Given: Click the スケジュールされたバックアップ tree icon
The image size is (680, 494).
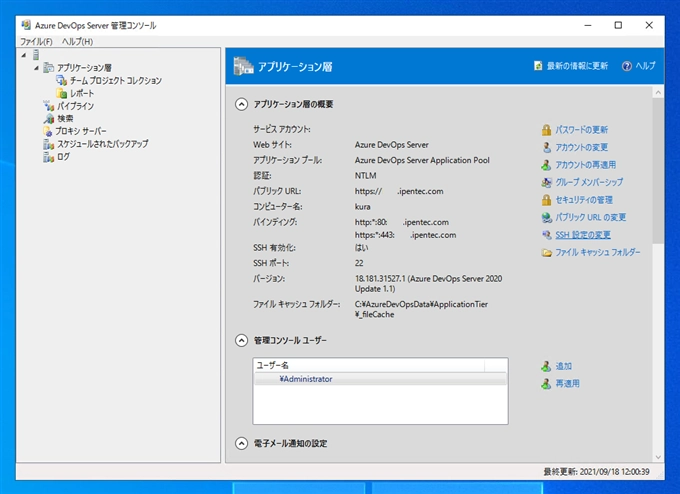Looking at the screenshot, I should 49,144.
